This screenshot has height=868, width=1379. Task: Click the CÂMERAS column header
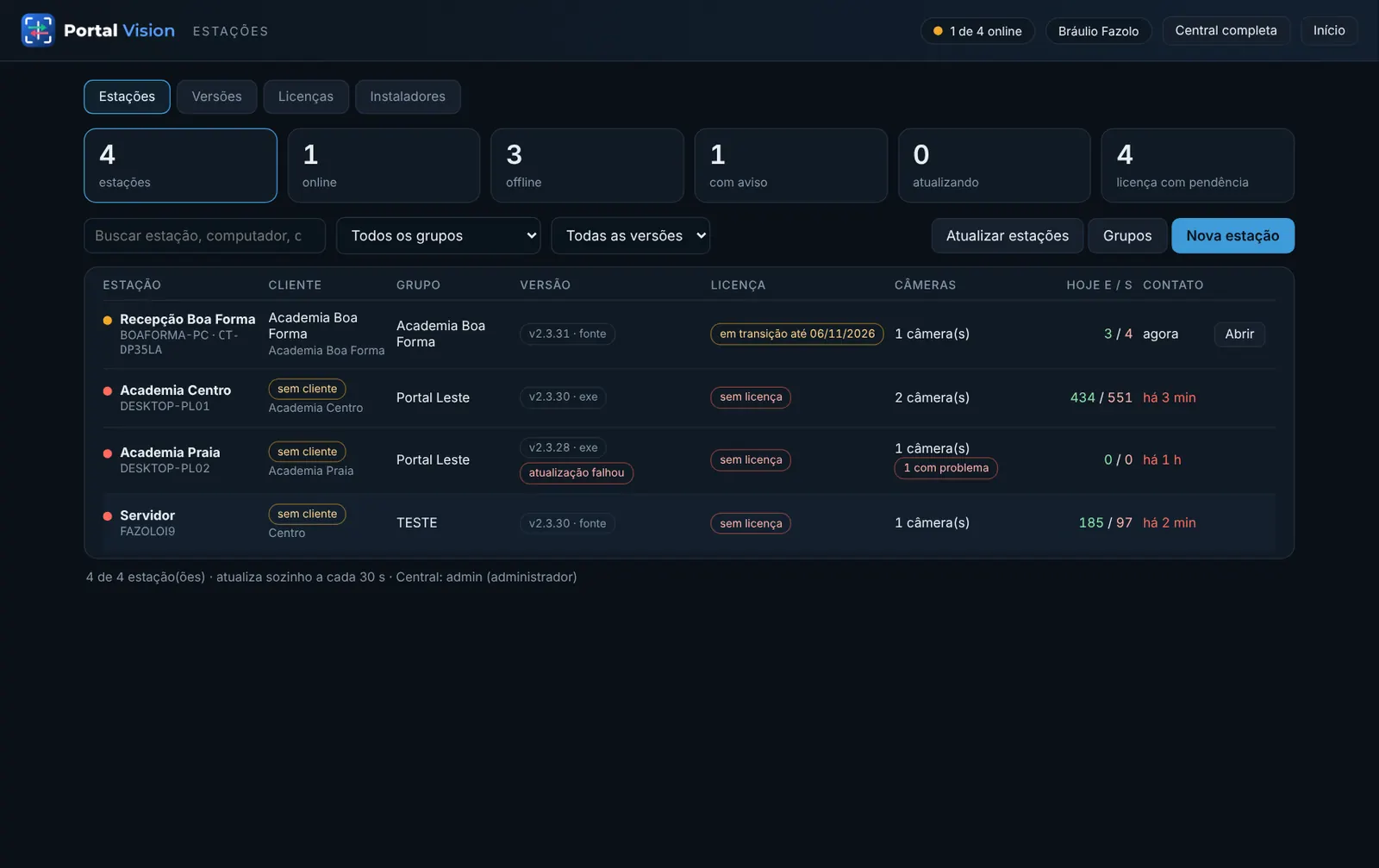(925, 285)
